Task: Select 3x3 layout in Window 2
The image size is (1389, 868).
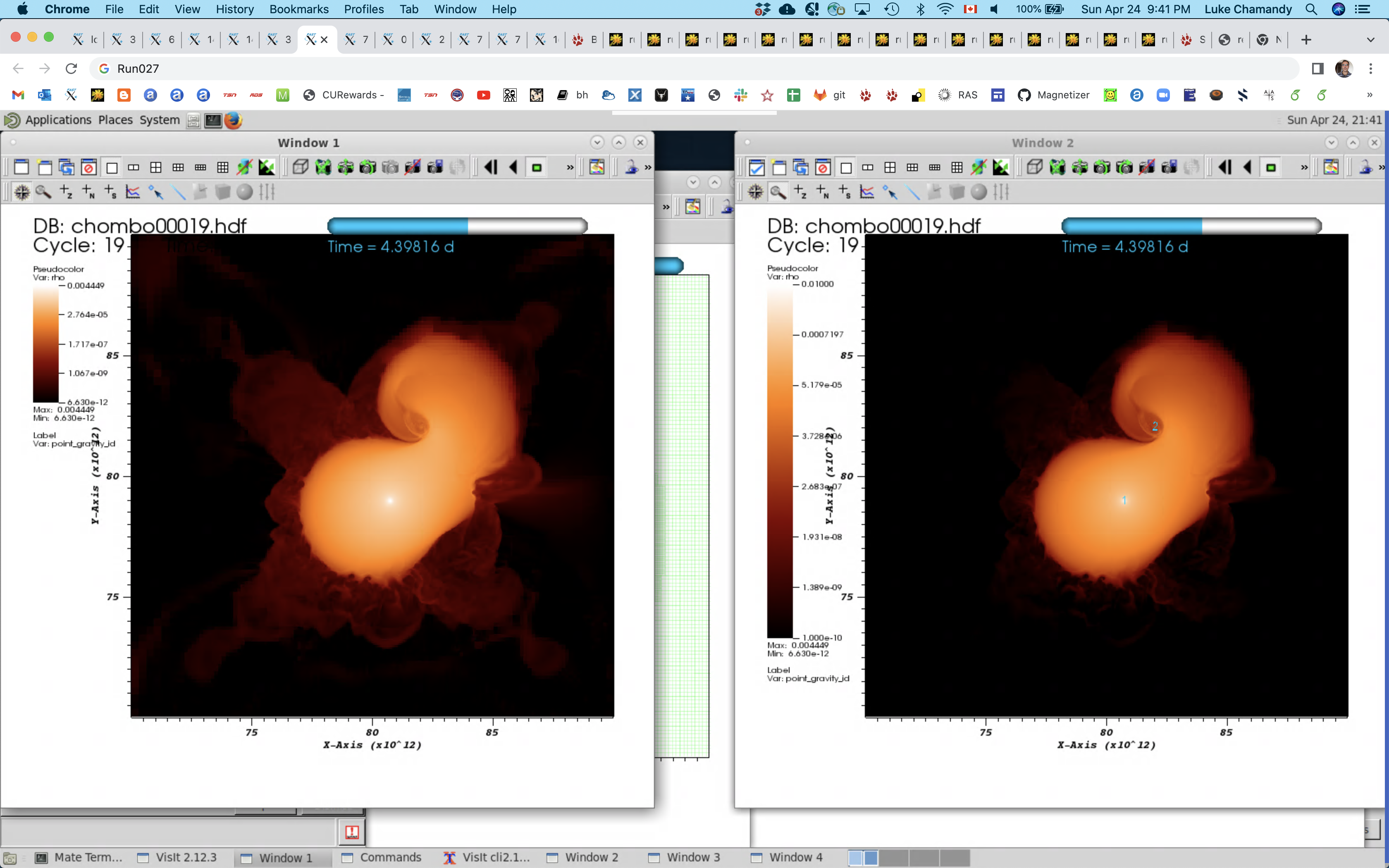Action: [957, 167]
